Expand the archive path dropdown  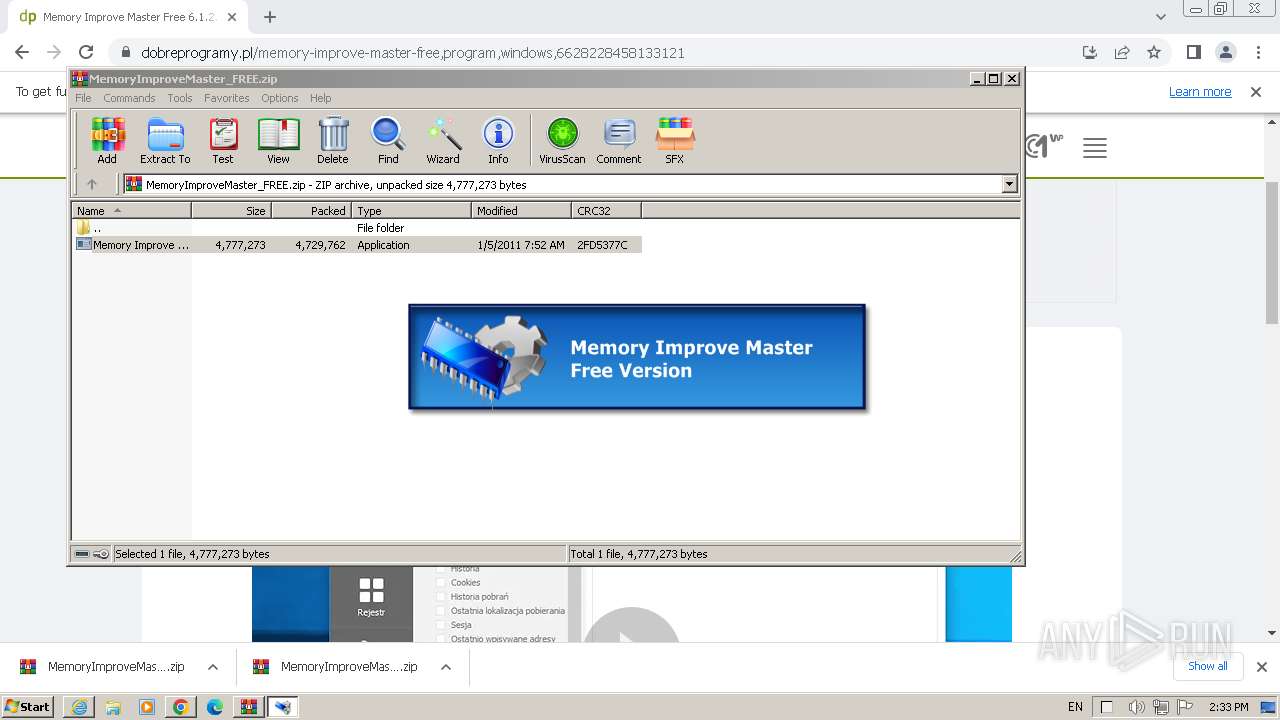tap(1009, 184)
